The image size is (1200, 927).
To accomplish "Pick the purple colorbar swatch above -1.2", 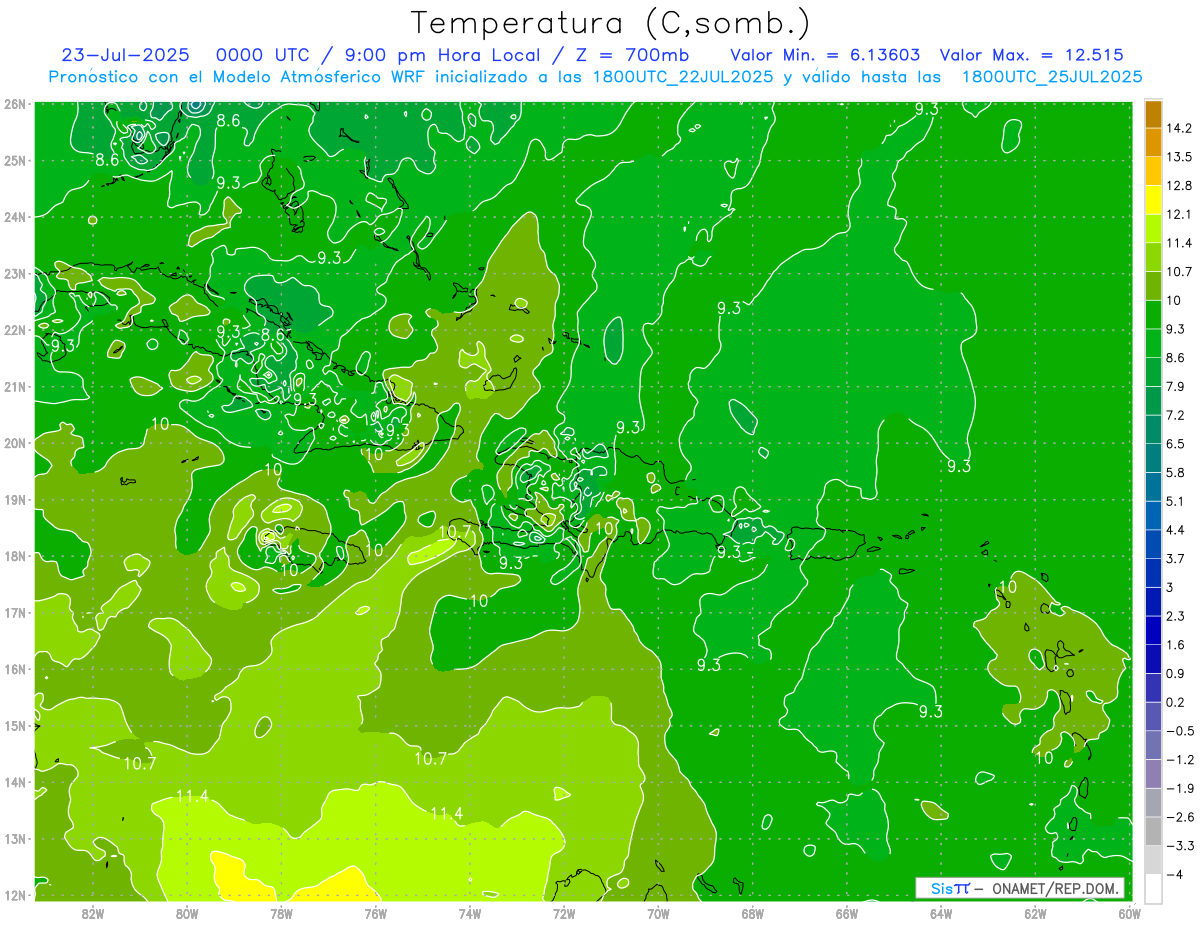I will (1153, 745).
